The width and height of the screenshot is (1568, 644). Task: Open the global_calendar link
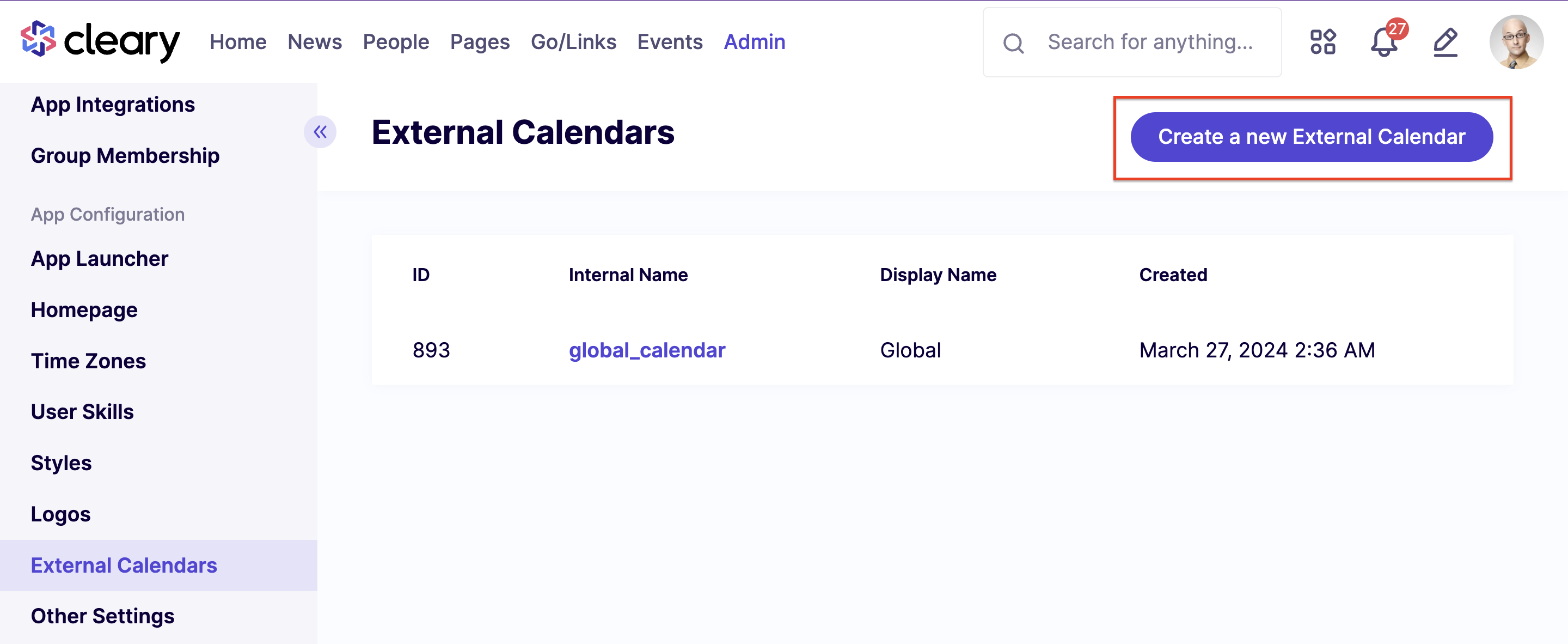(647, 350)
